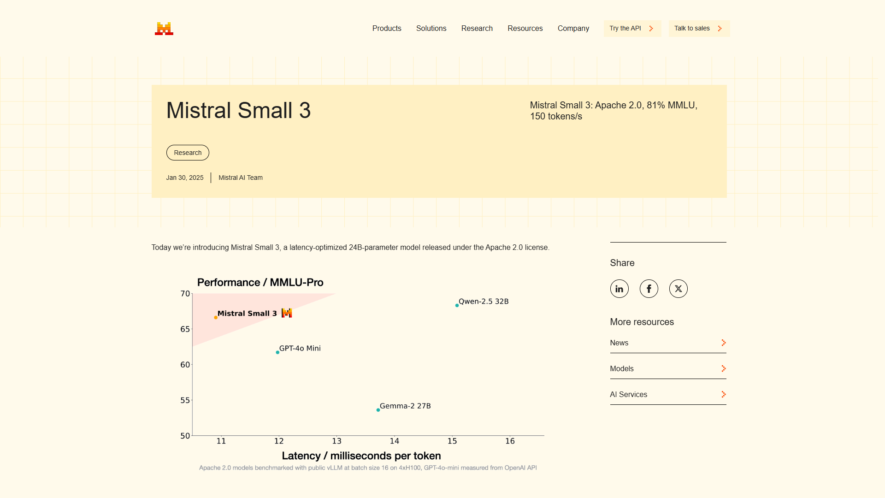
Task: Click the Talk to sales button
Action: (x=699, y=28)
